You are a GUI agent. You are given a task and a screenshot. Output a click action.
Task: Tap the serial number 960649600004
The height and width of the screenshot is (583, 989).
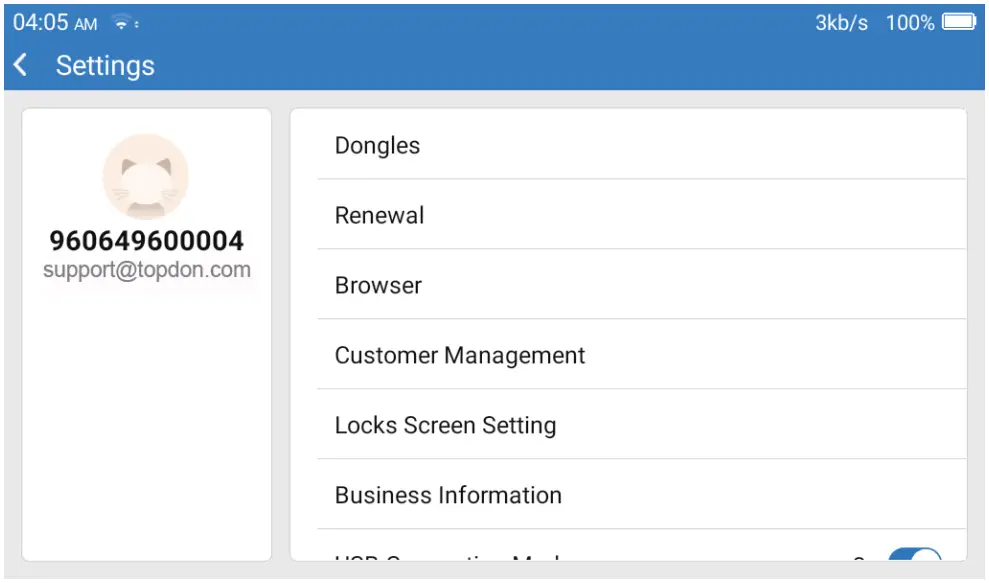pyautogui.click(x=147, y=241)
